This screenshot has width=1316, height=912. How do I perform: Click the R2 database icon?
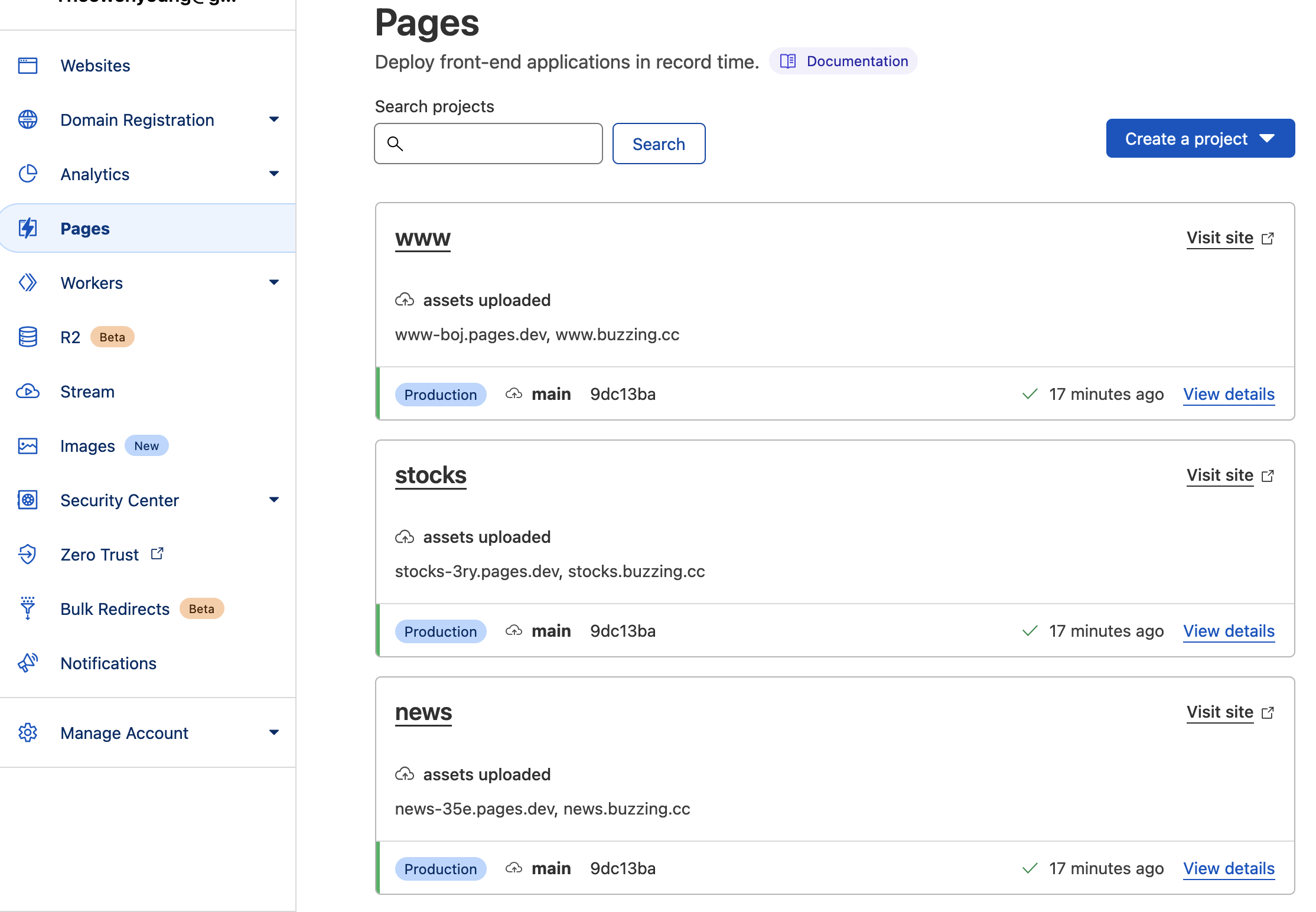pos(28,337)
